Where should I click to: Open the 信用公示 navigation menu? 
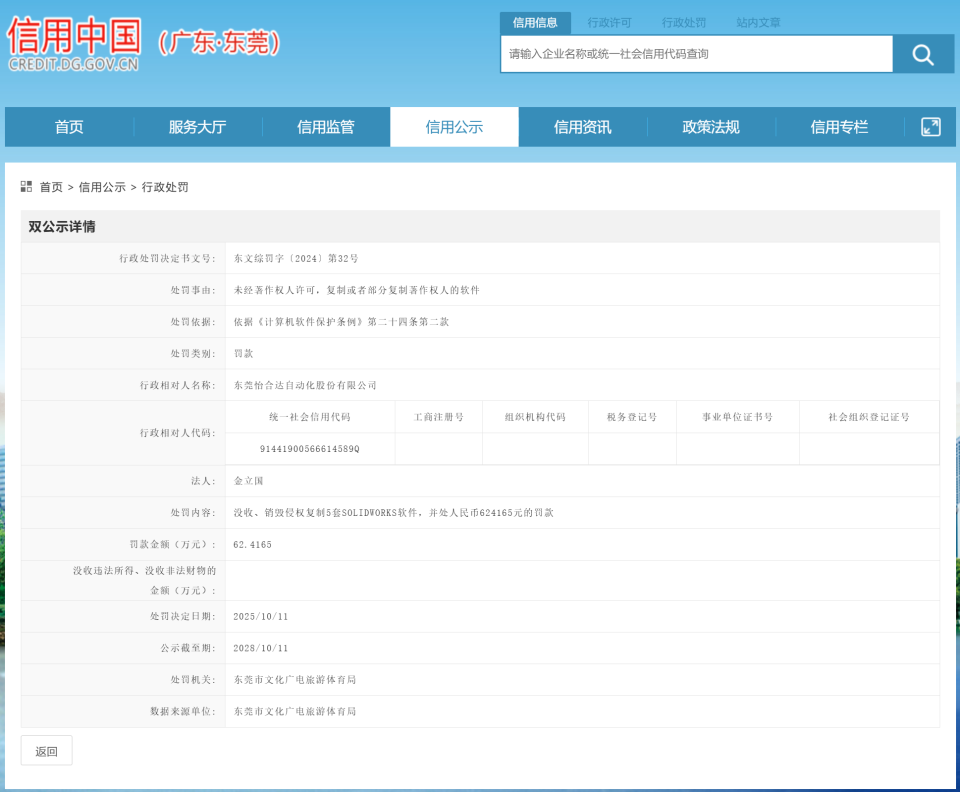pos(454,127)
